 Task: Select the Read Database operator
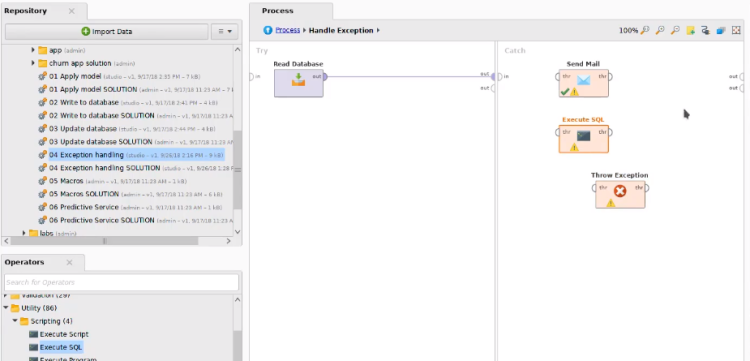pos(298,83)
